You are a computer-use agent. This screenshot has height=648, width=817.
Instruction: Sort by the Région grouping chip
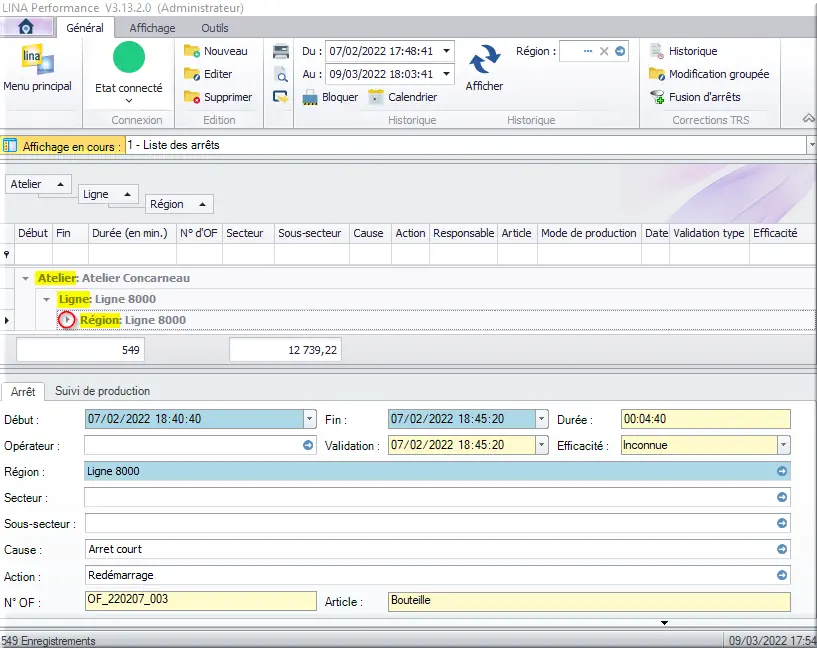179,204
